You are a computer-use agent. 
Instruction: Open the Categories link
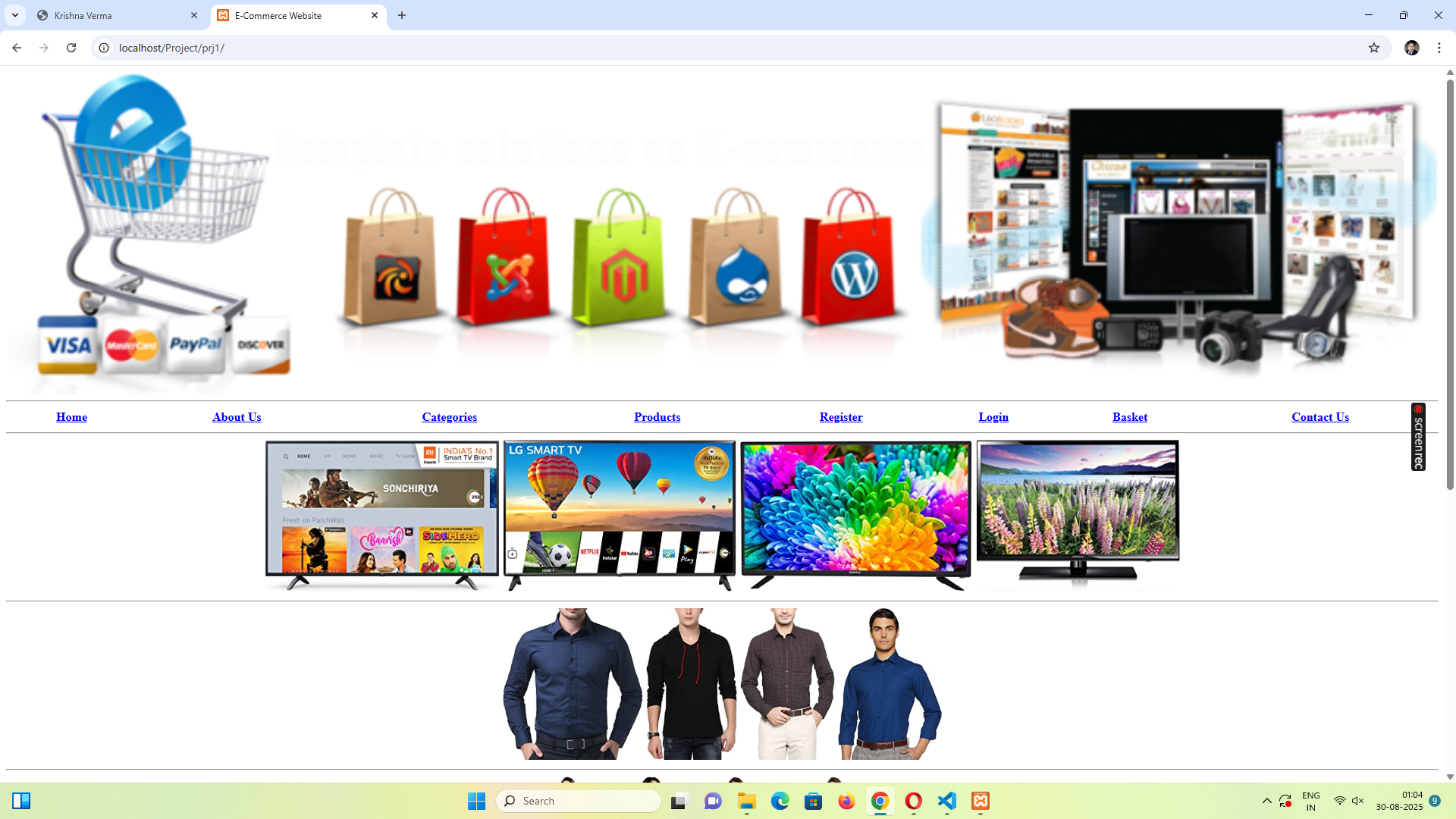[450, 417]
